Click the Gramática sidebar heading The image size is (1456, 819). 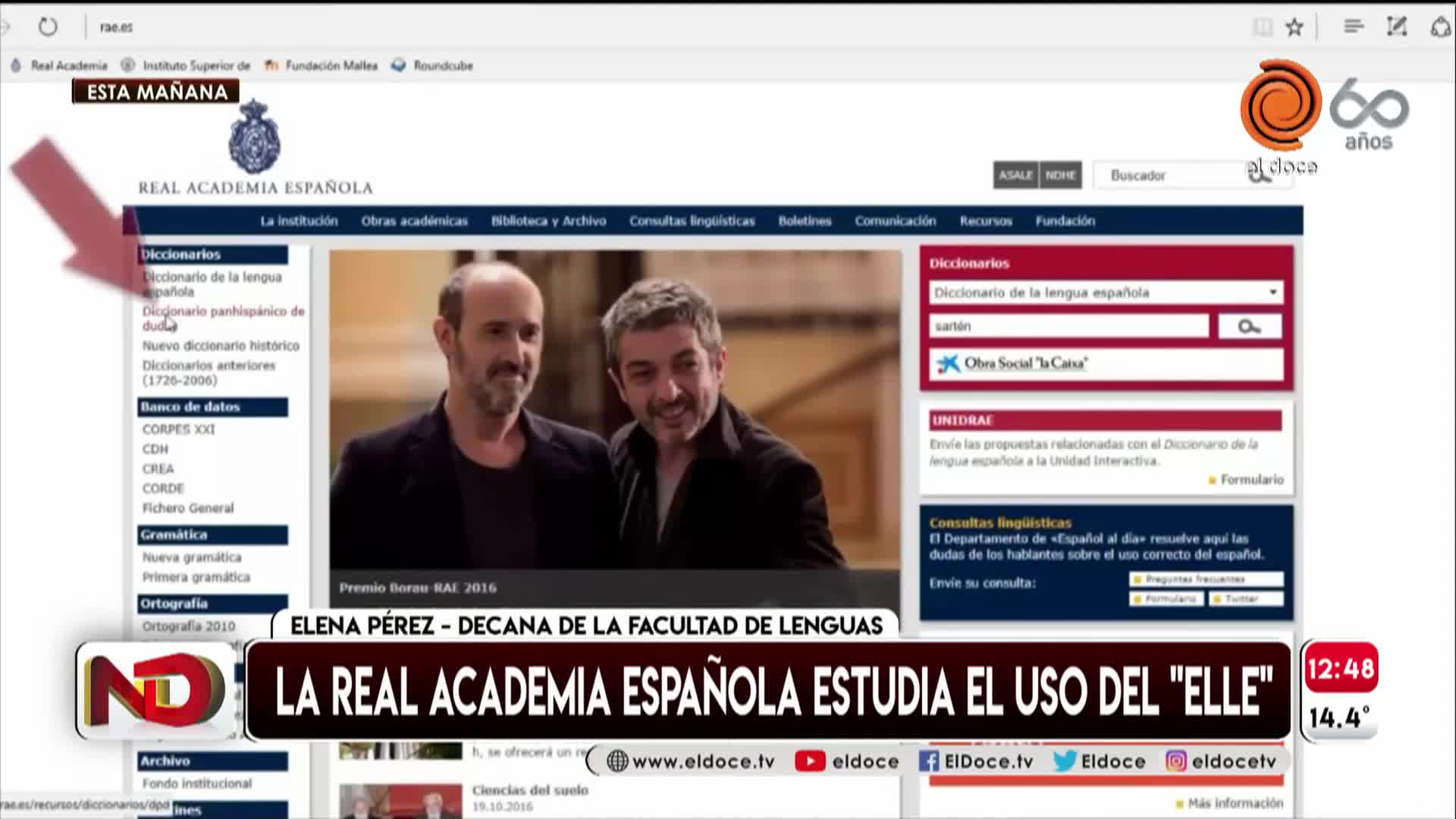pos(213,535)
